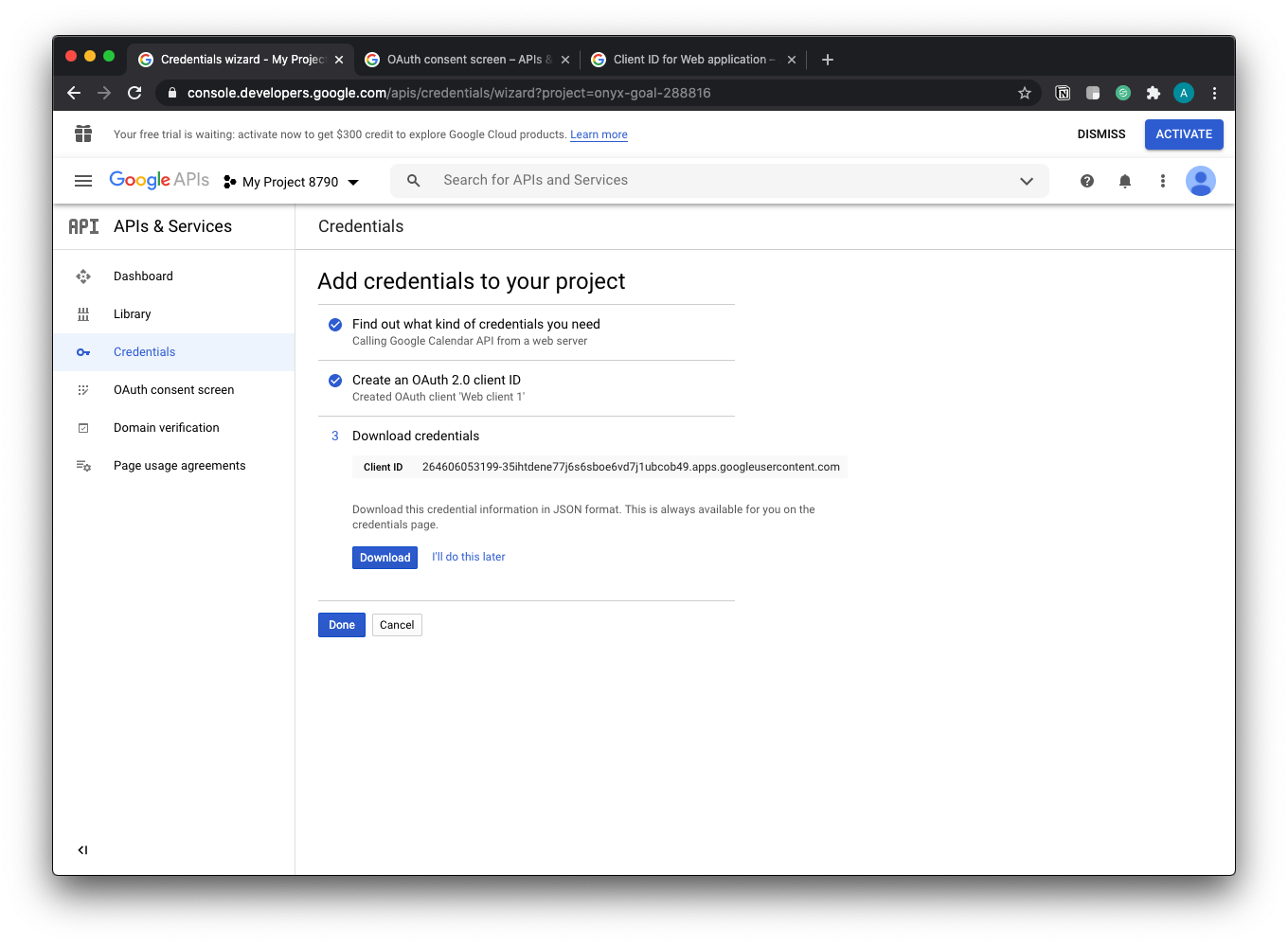Expand the search bar dropdown arrow
The width and height of the screenshot is (1288, 945).
(1027, 181)
